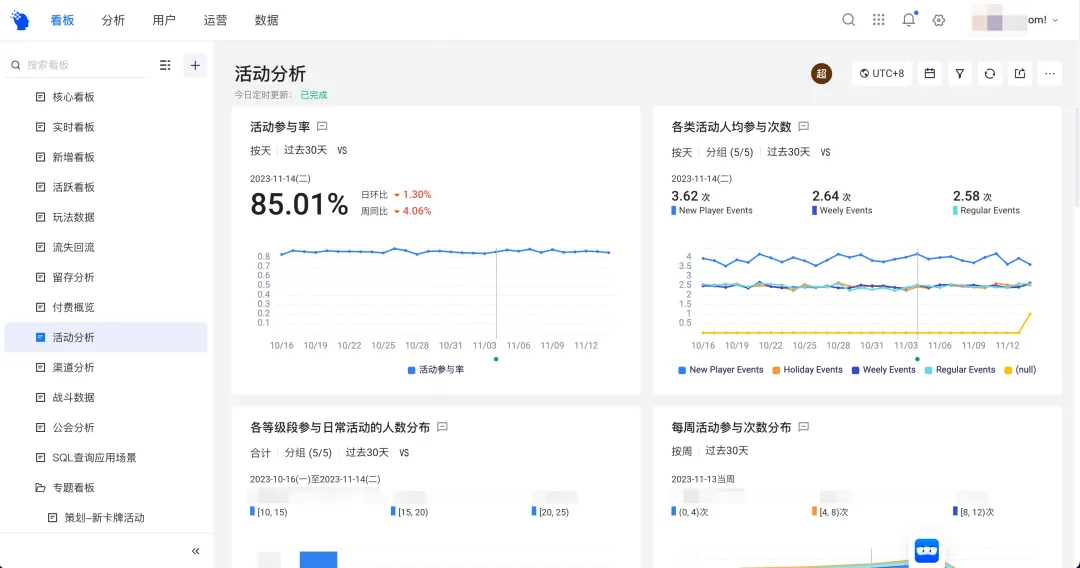1080x568 pixels.
Task: Toggle the dashboard list view icon
Action: pos(165,65)
